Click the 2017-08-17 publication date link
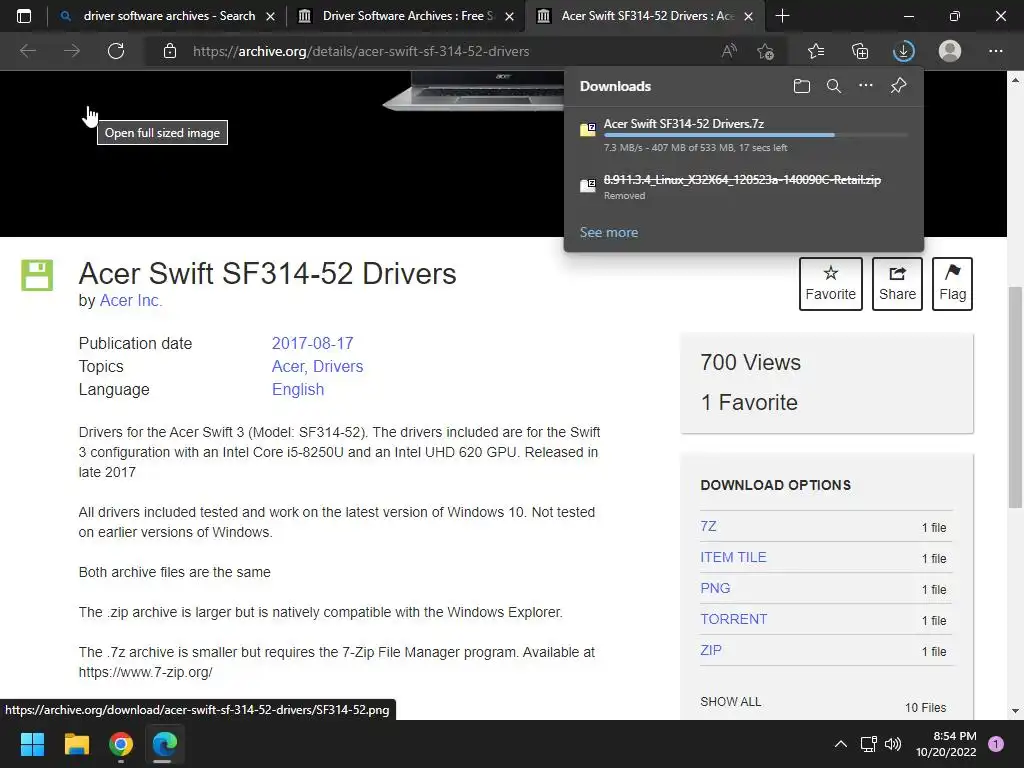This screenshot has width=1024, height=768. (x=312, y=344)
